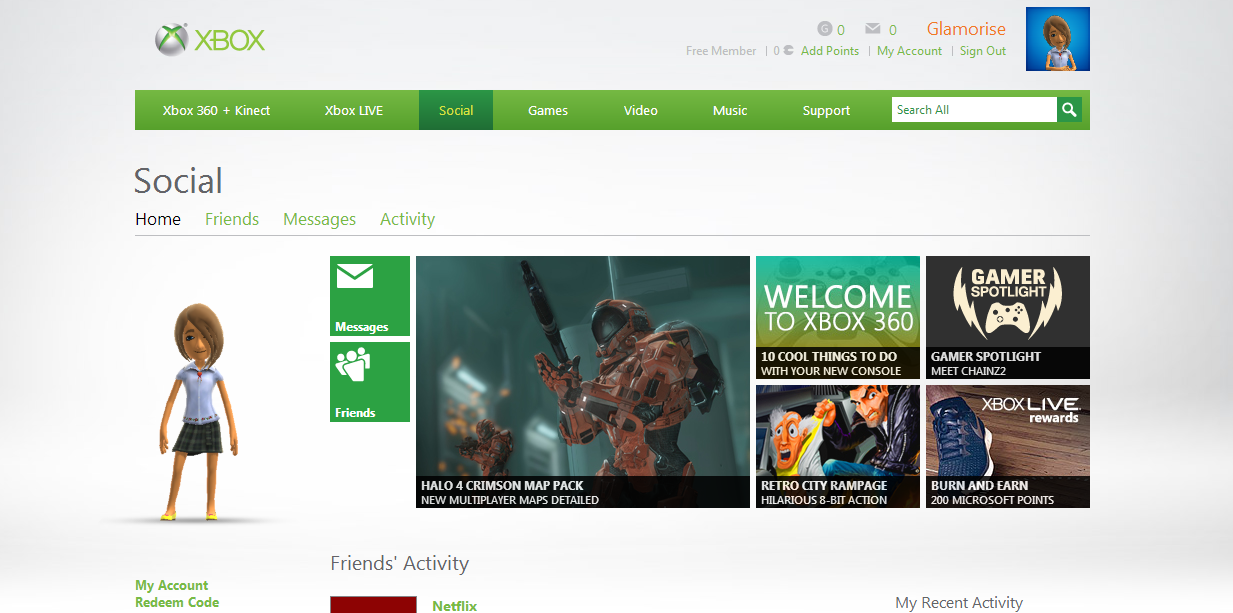Open the Retro City Rampage tile
This screenshot has height=613, width=1233.
point(838,446)
